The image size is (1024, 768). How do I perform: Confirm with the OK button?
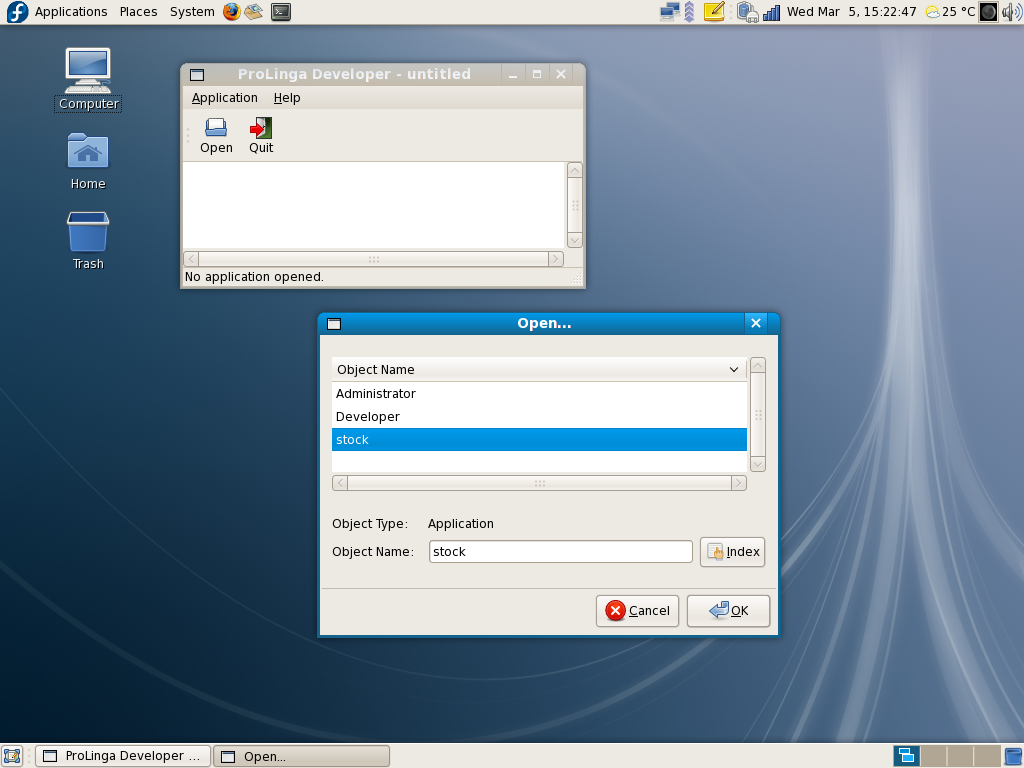point(728,611)
